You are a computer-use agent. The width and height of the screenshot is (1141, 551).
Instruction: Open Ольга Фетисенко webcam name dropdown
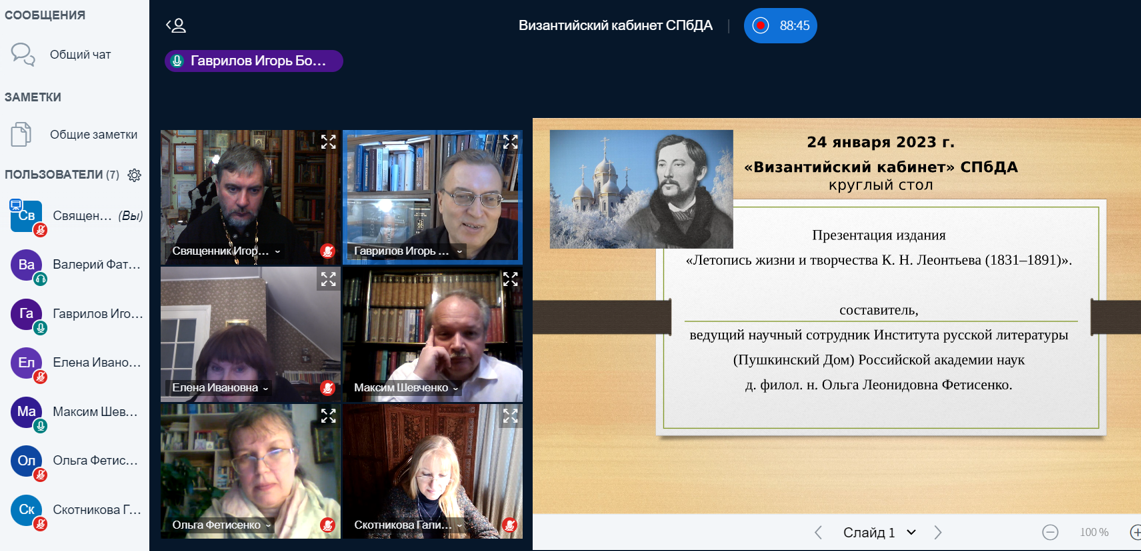222,525
